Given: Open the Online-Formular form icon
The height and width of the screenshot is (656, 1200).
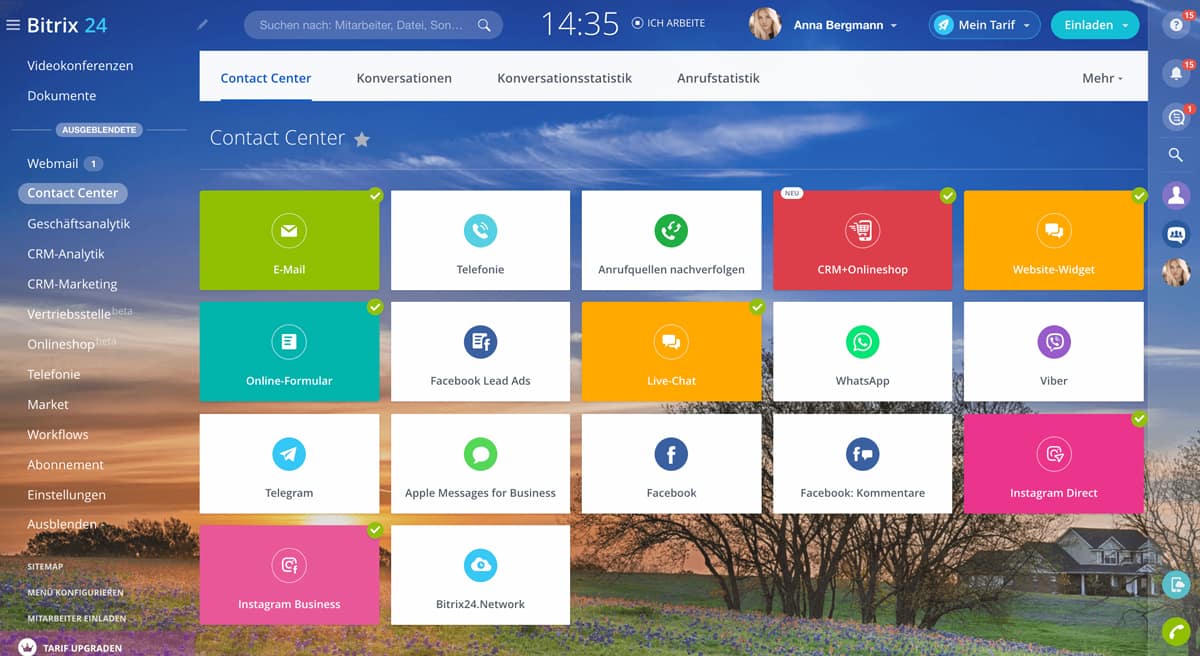Looking at the screenshot, I should (289, 342).
